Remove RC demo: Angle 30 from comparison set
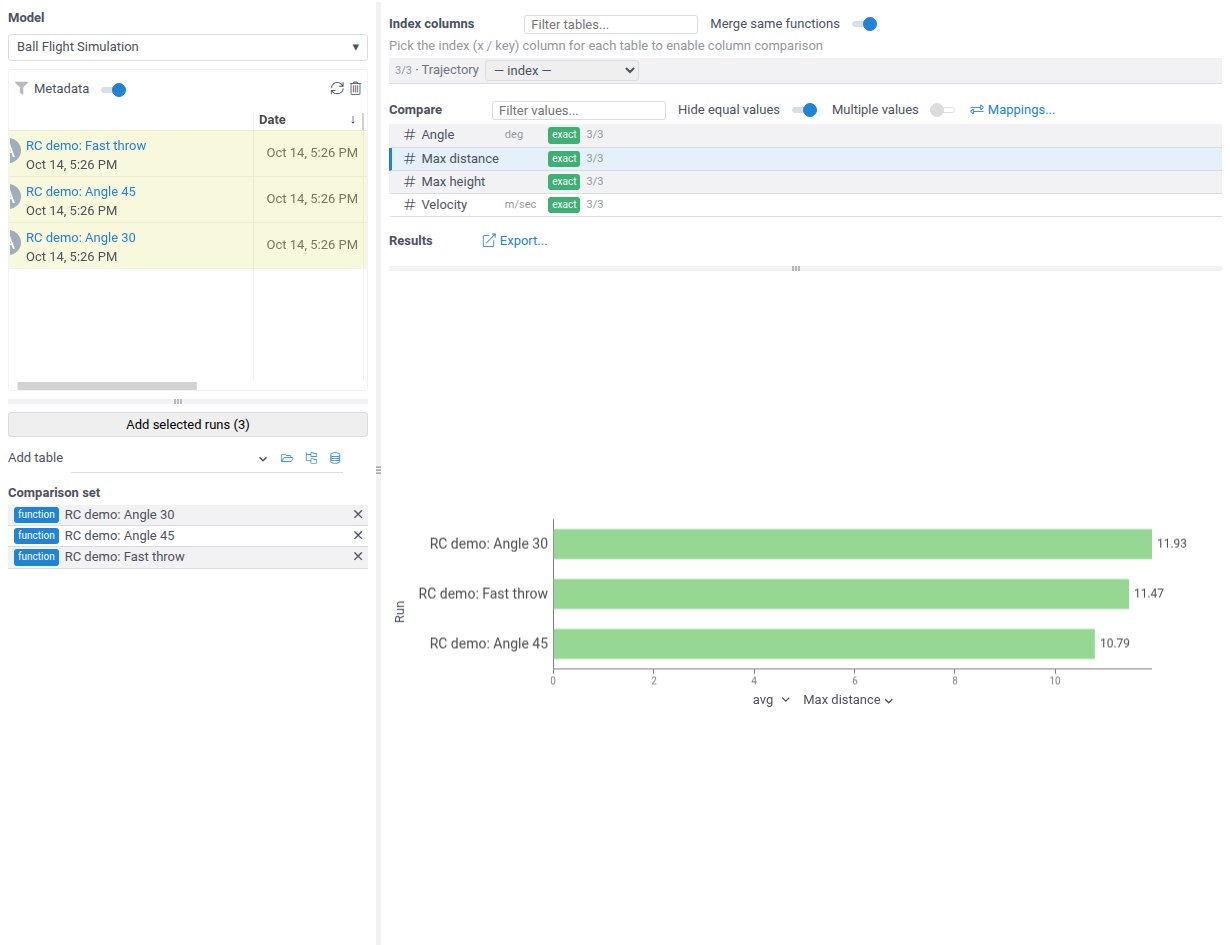Viewport: 1230px width, 945px height. (358, 514)
